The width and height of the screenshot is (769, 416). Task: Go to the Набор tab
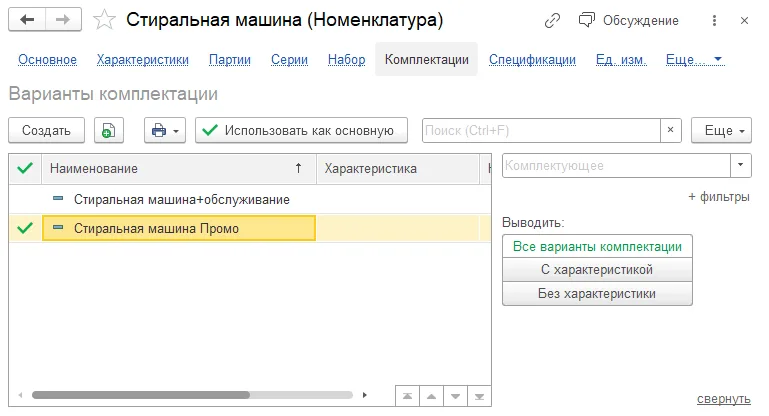(x=347, y=60)
